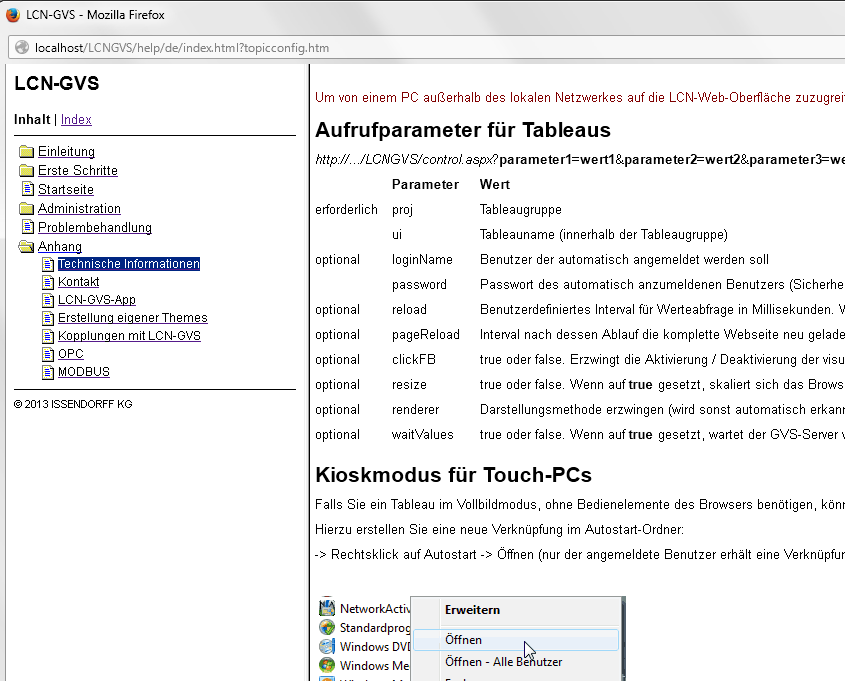Click the document icon beside MODBUS
The image size is (845, 681).
pos(48,372)
